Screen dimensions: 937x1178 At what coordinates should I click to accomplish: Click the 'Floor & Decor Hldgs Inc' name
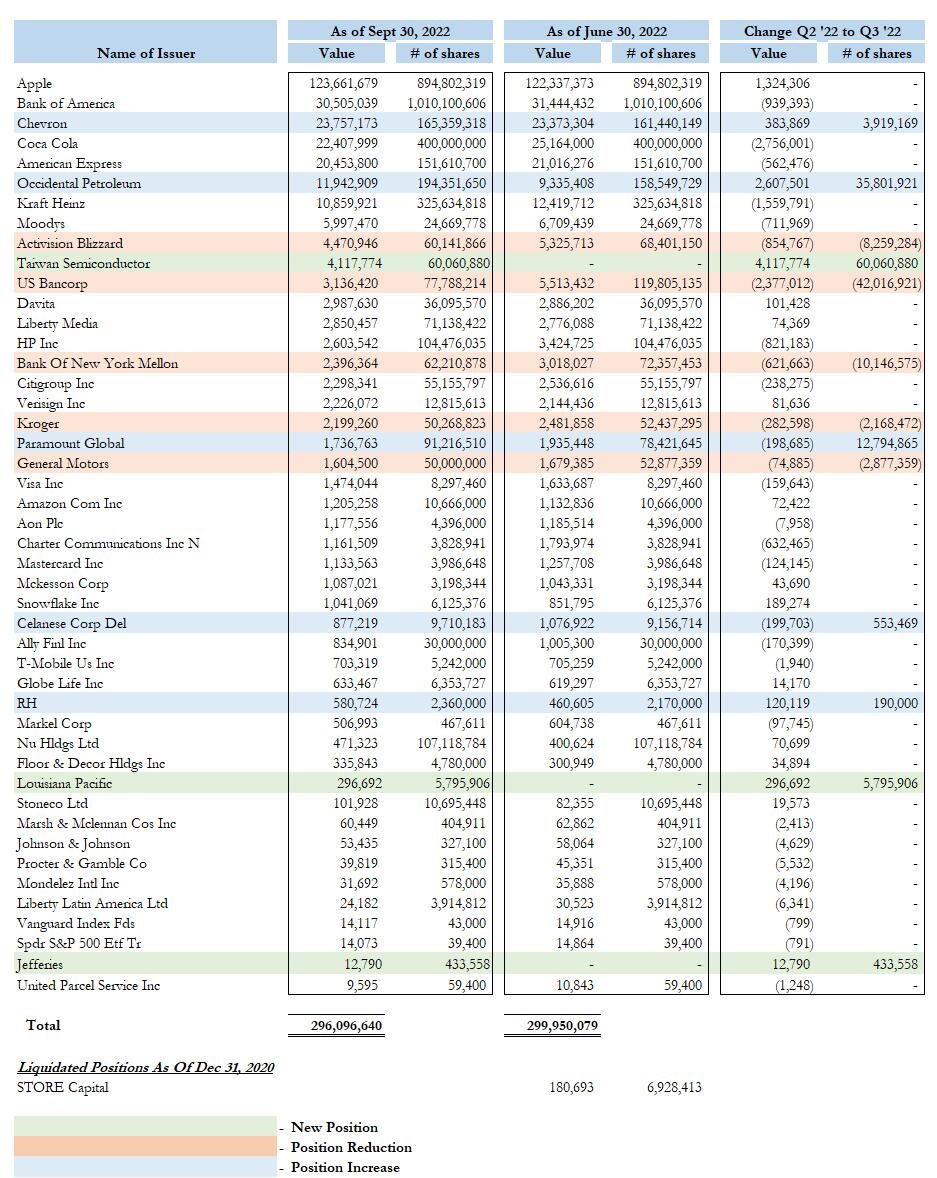pos(91,763)
